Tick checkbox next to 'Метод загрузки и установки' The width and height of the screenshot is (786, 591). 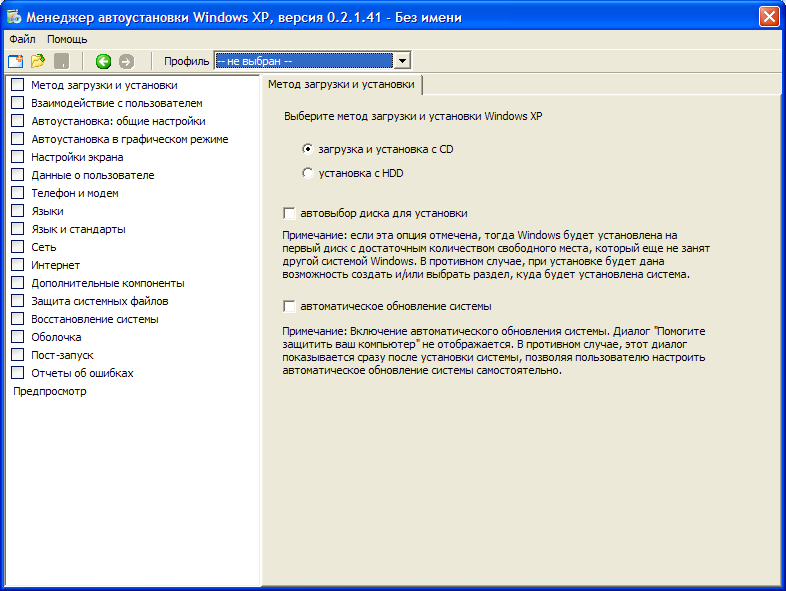tap(18, 85)
